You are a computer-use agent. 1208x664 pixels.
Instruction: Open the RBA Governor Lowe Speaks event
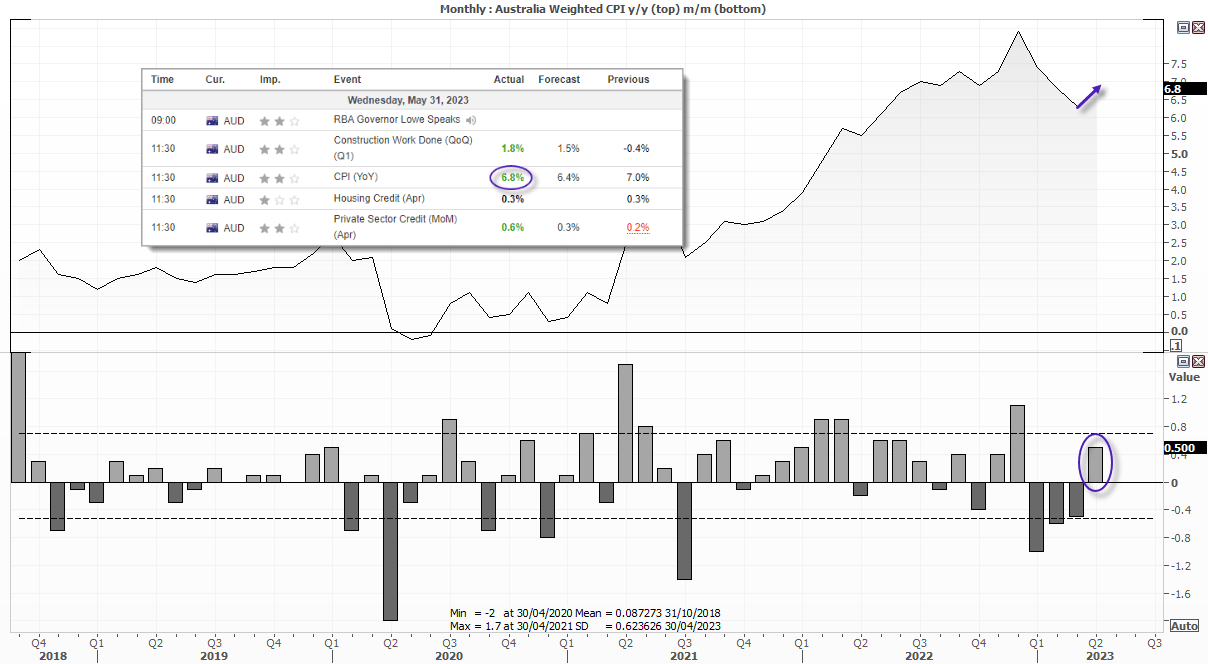coord(398,120)
